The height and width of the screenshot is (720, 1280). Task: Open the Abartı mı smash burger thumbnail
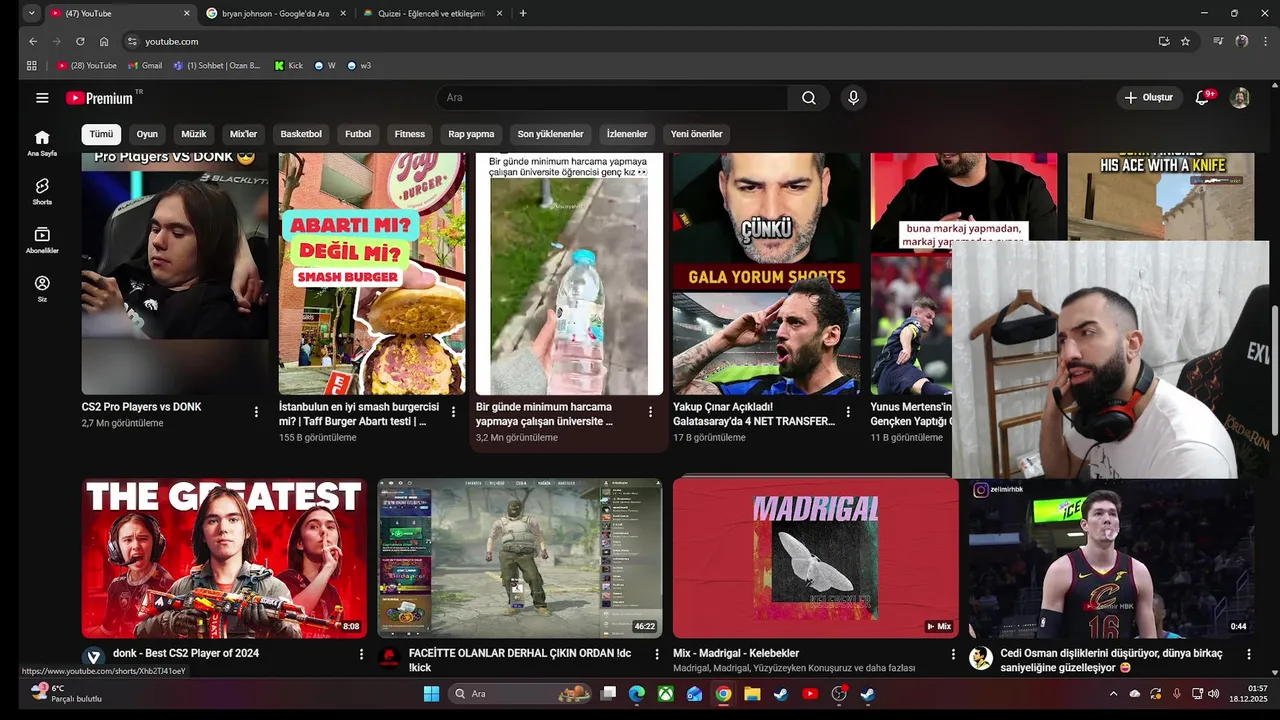pyautogui.click(x=372, y=274)
